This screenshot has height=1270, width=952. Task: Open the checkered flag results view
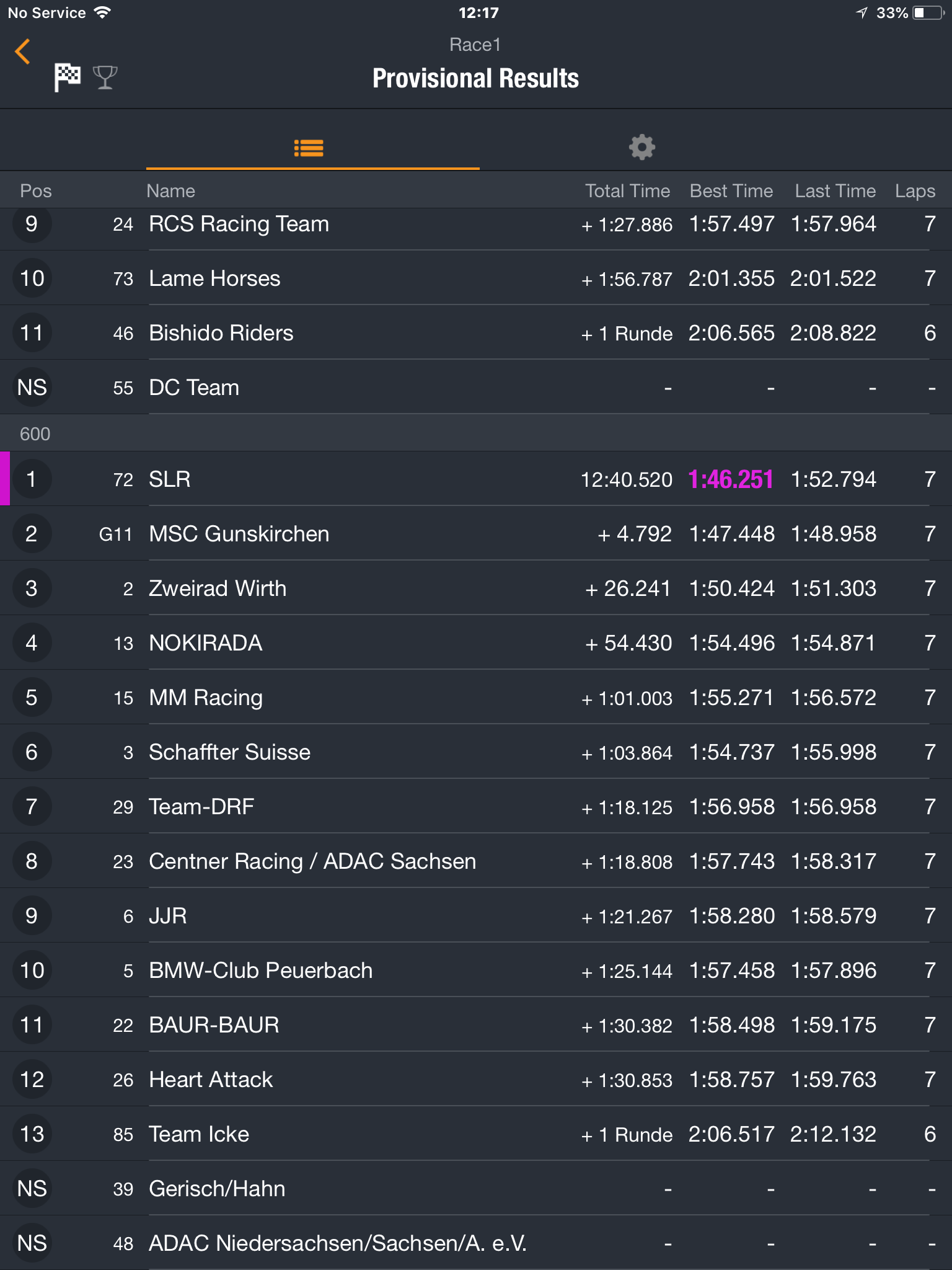point(68,78)
